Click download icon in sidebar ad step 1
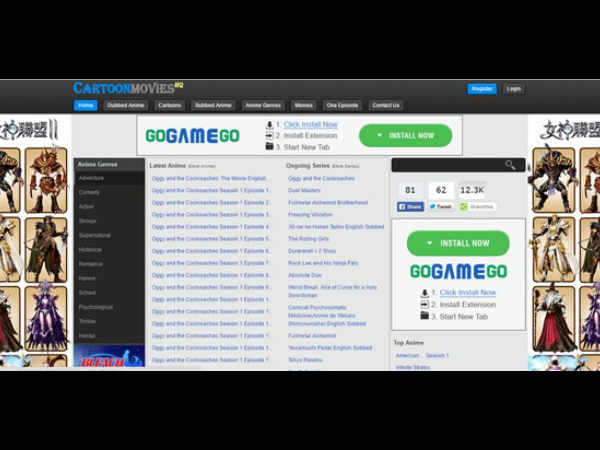600x450 pixels. tap(424, 293)
